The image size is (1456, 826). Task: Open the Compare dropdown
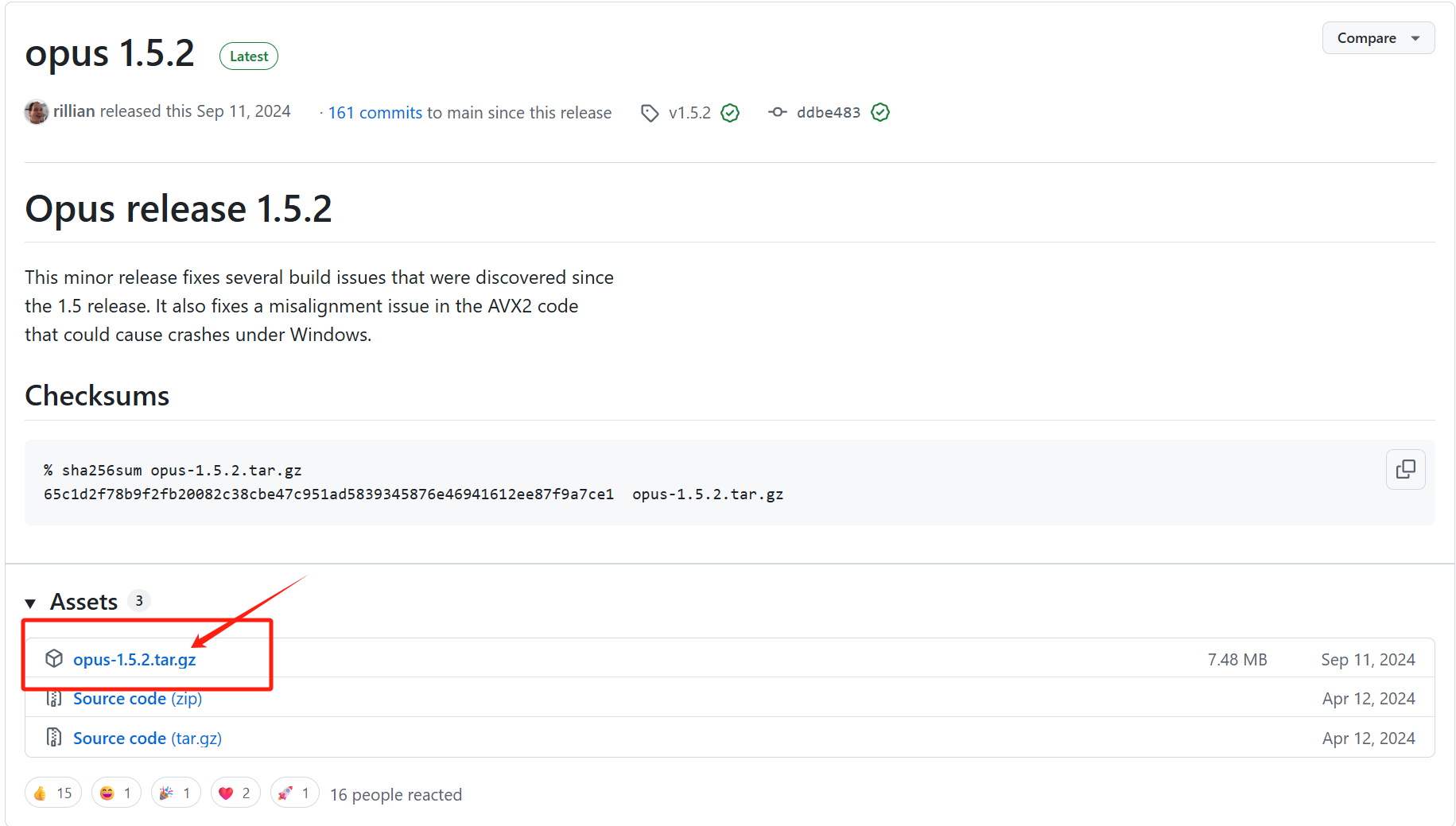[x=1378, y=38]
